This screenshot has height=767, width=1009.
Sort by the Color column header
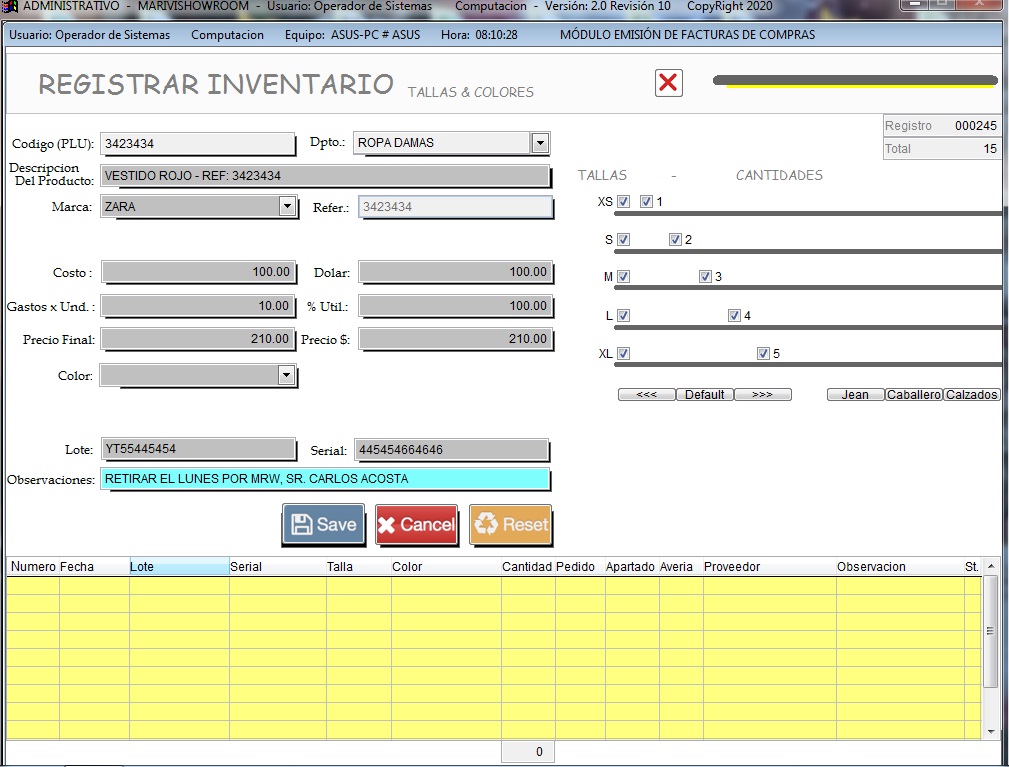(x=447, y=567)
